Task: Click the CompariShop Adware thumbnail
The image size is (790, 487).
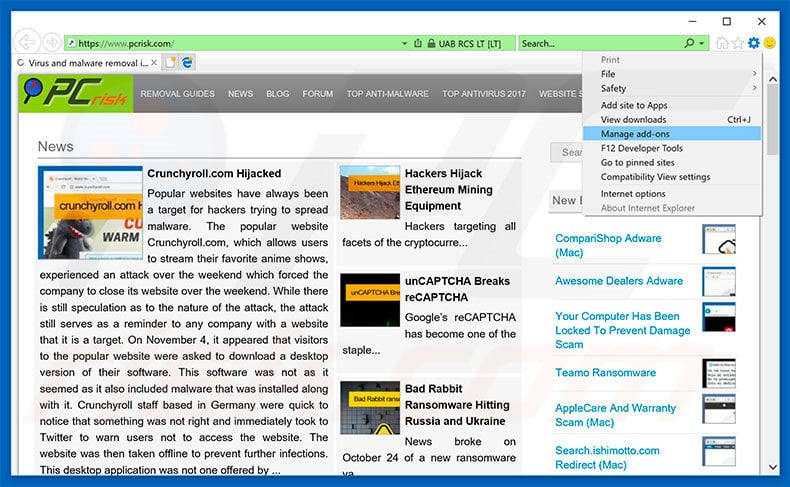Action: [719, 239]
